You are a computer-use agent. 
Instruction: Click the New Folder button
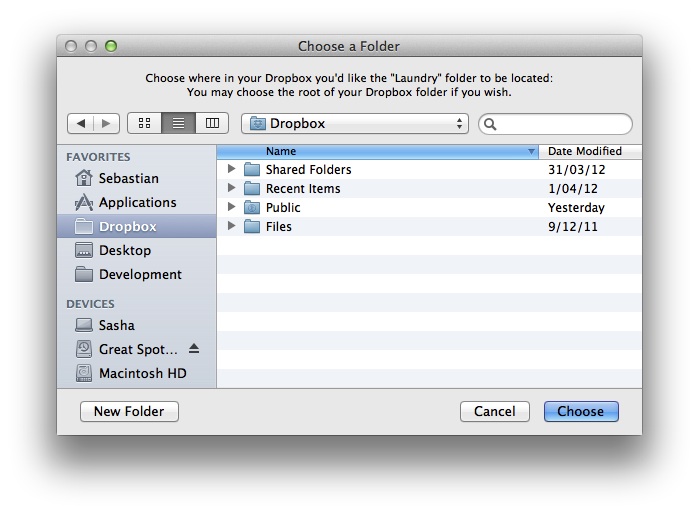(x=129, y=411)
